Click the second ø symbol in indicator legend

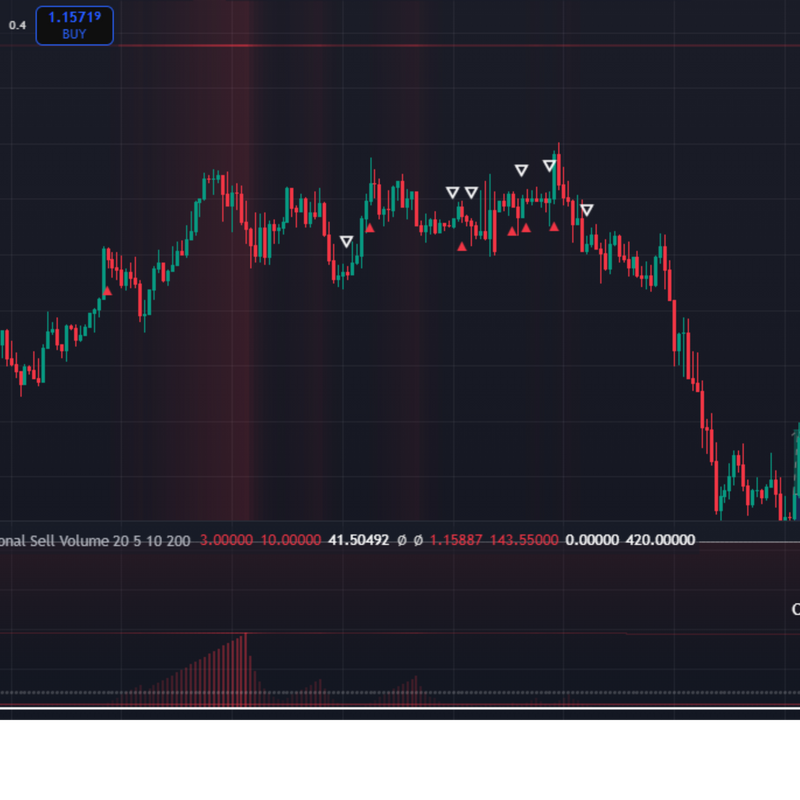418,540
